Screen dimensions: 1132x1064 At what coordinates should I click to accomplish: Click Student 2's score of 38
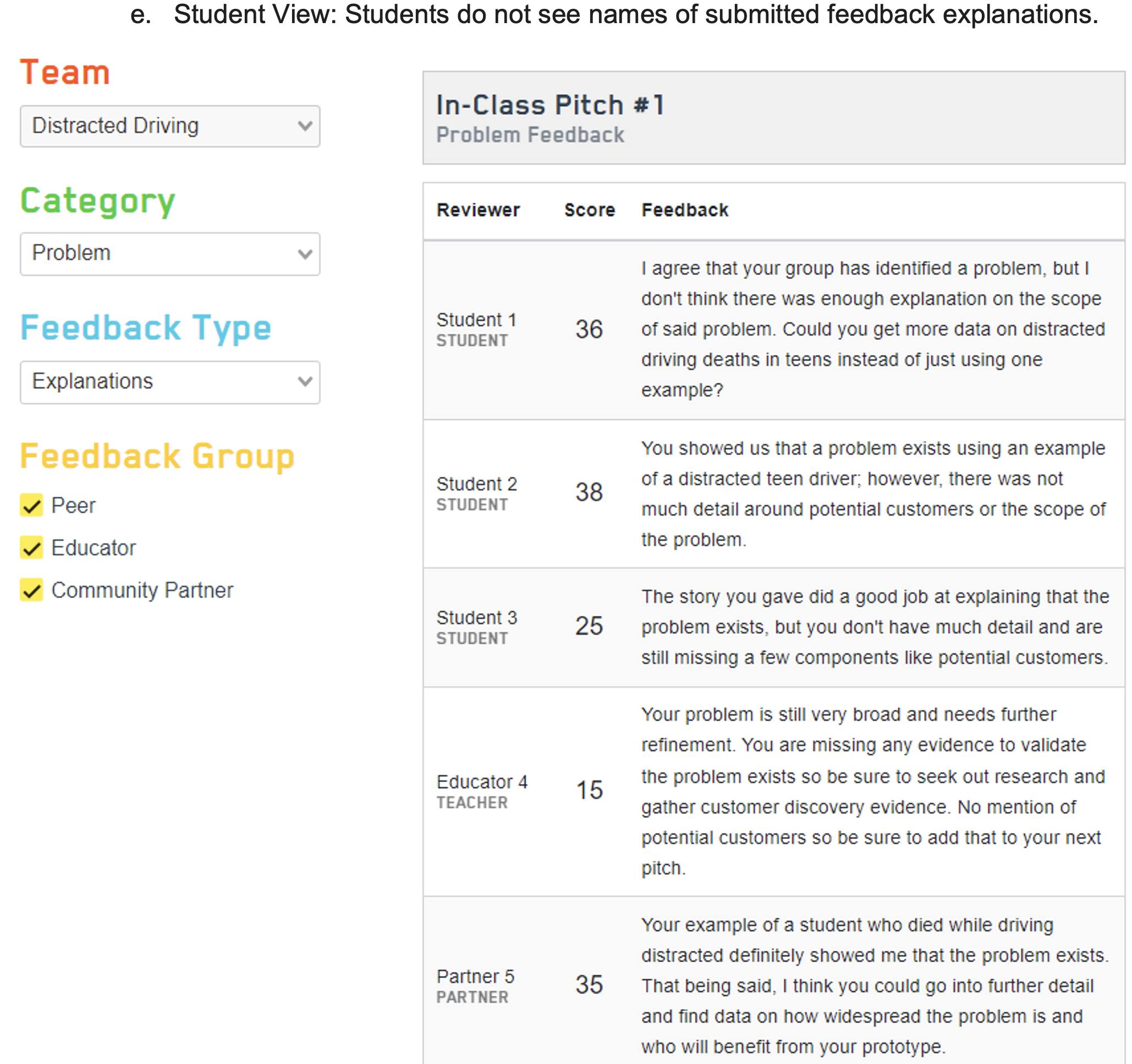tap(589, 492)
